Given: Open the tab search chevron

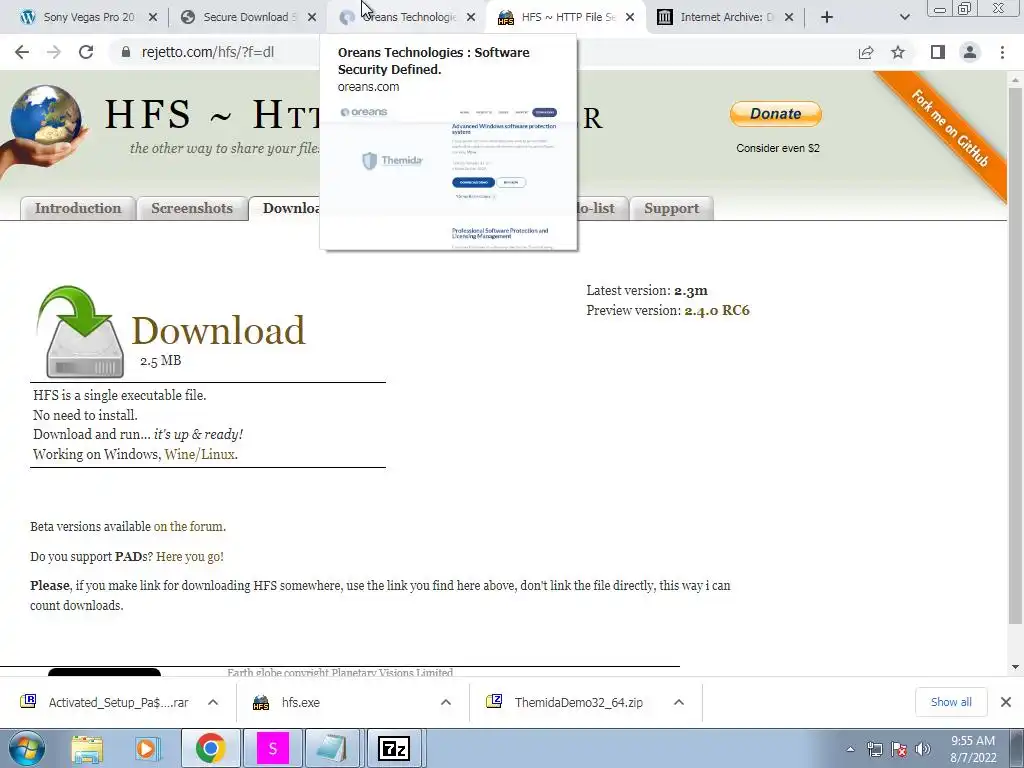Looking at the screenshot, I should (904, 17).
